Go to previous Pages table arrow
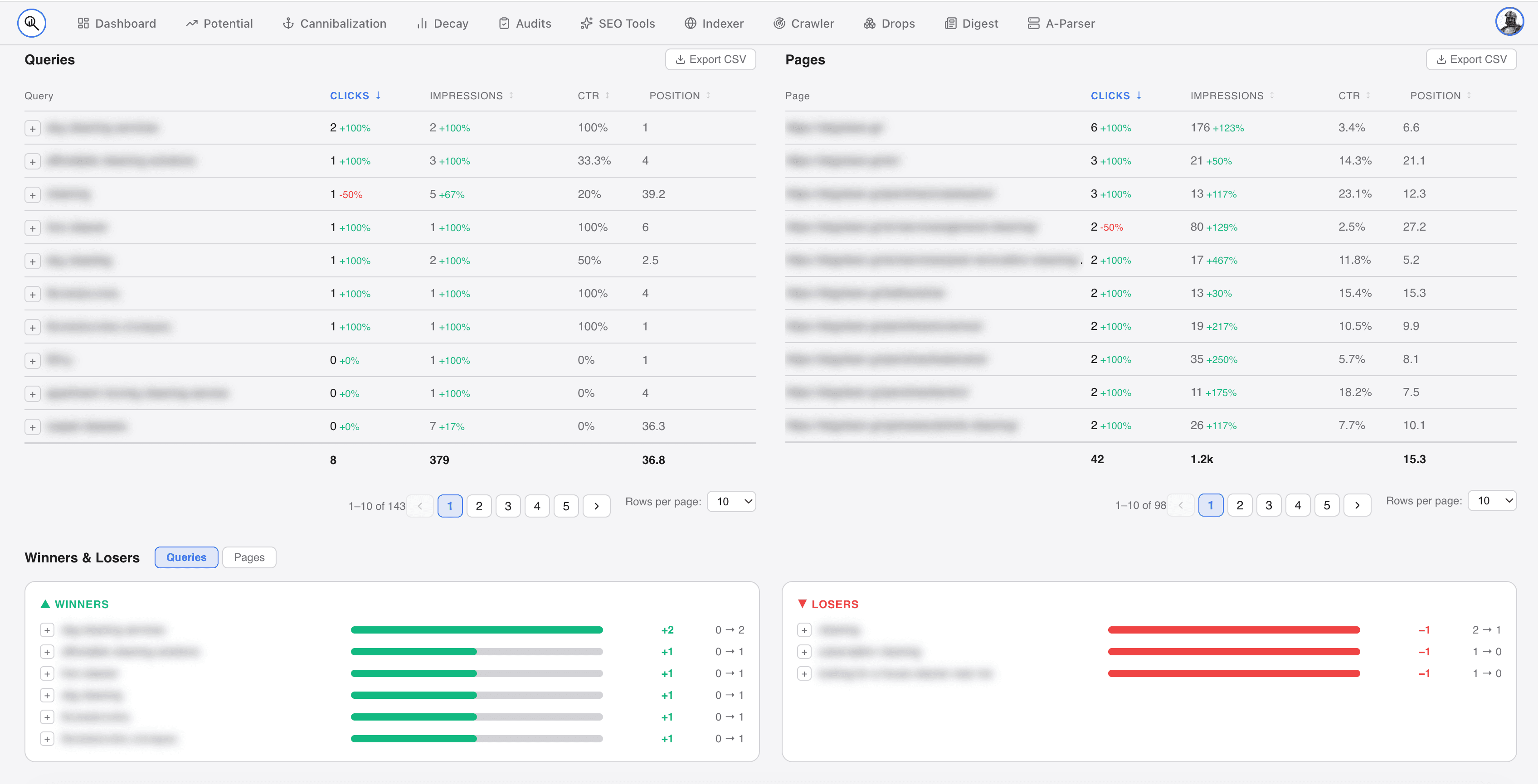 [1180, 505]
